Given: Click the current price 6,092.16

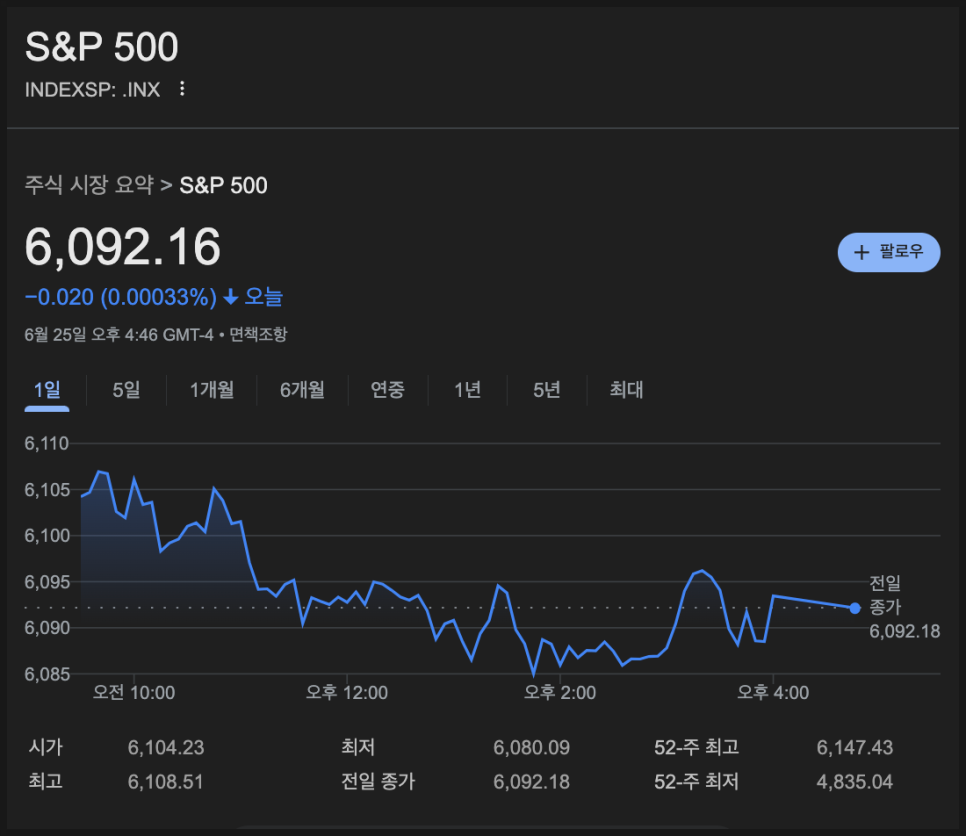Looking at the screenshot, I should [x=123, y=246].
